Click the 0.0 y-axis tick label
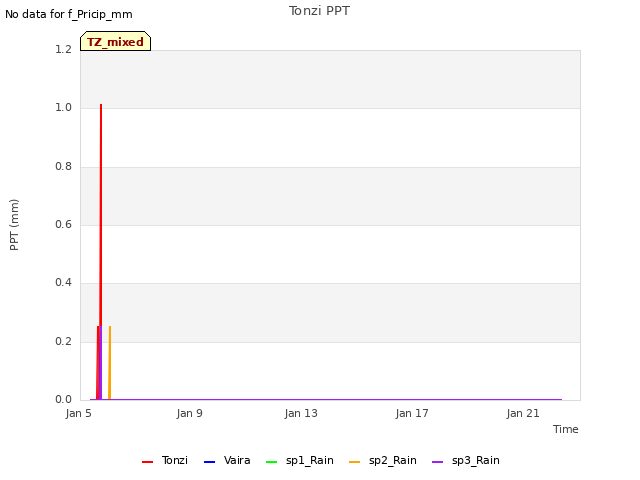 [63, 399]
